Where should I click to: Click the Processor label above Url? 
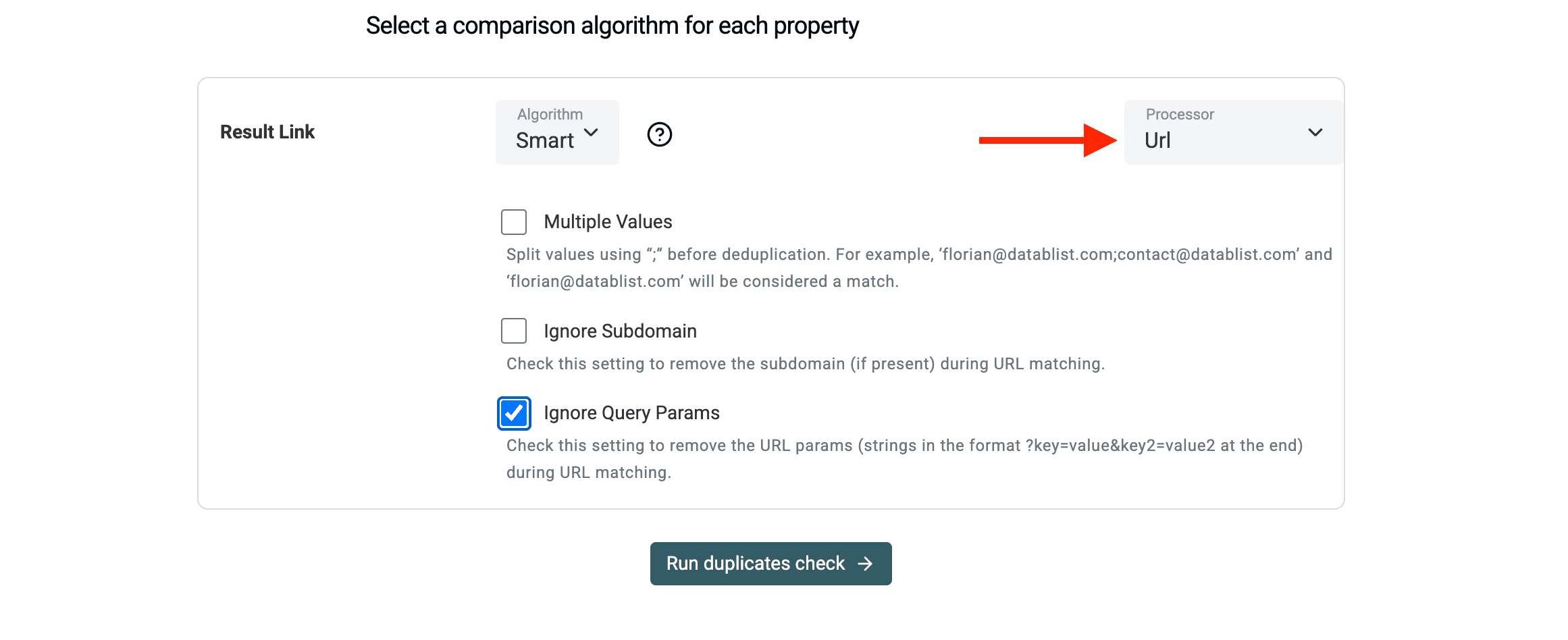tap(1178, 114)
